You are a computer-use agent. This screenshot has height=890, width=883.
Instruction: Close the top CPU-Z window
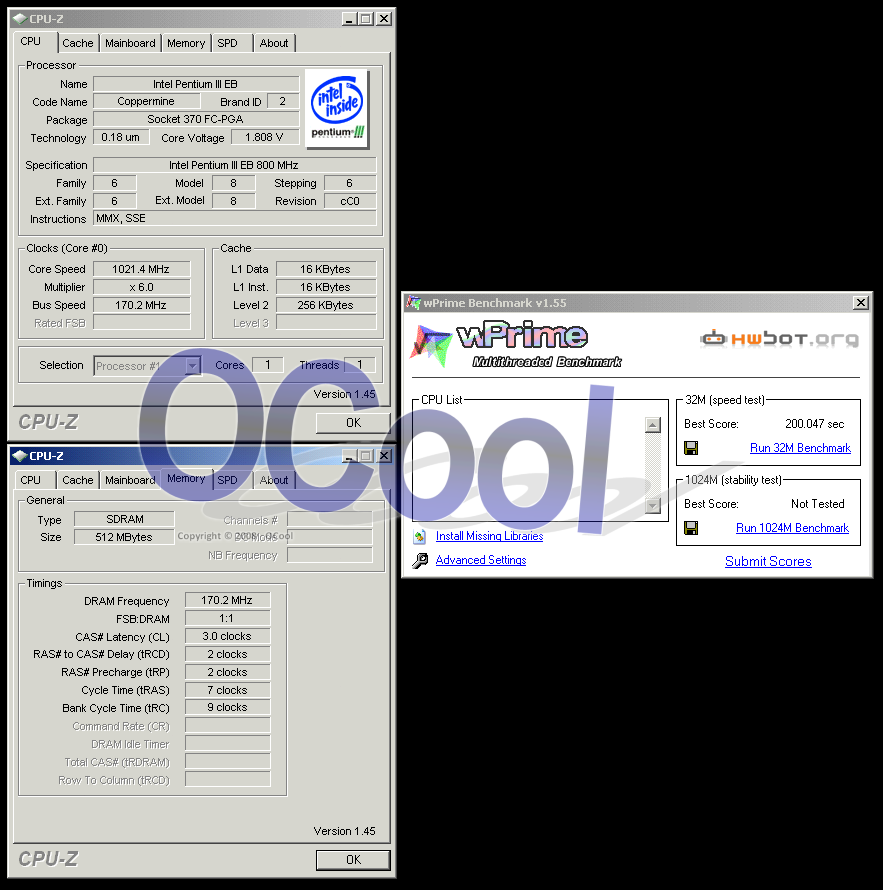[x=384, y=19]
